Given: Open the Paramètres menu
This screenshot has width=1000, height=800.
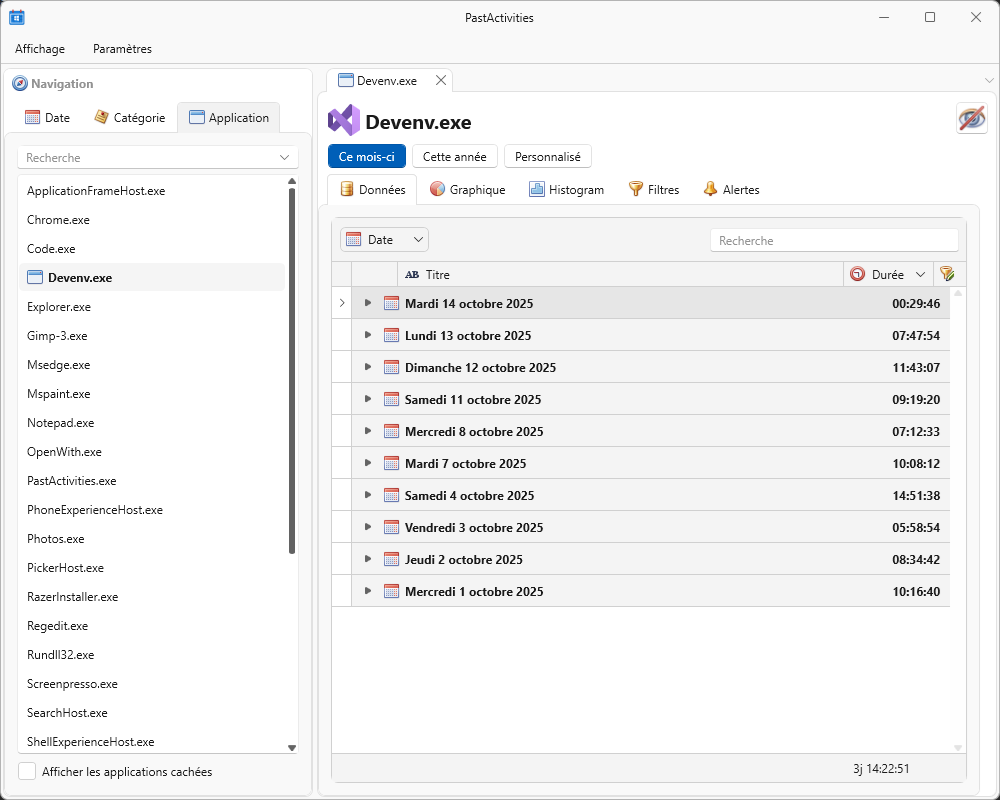Looking at the screenshot, I should point(122,48).
